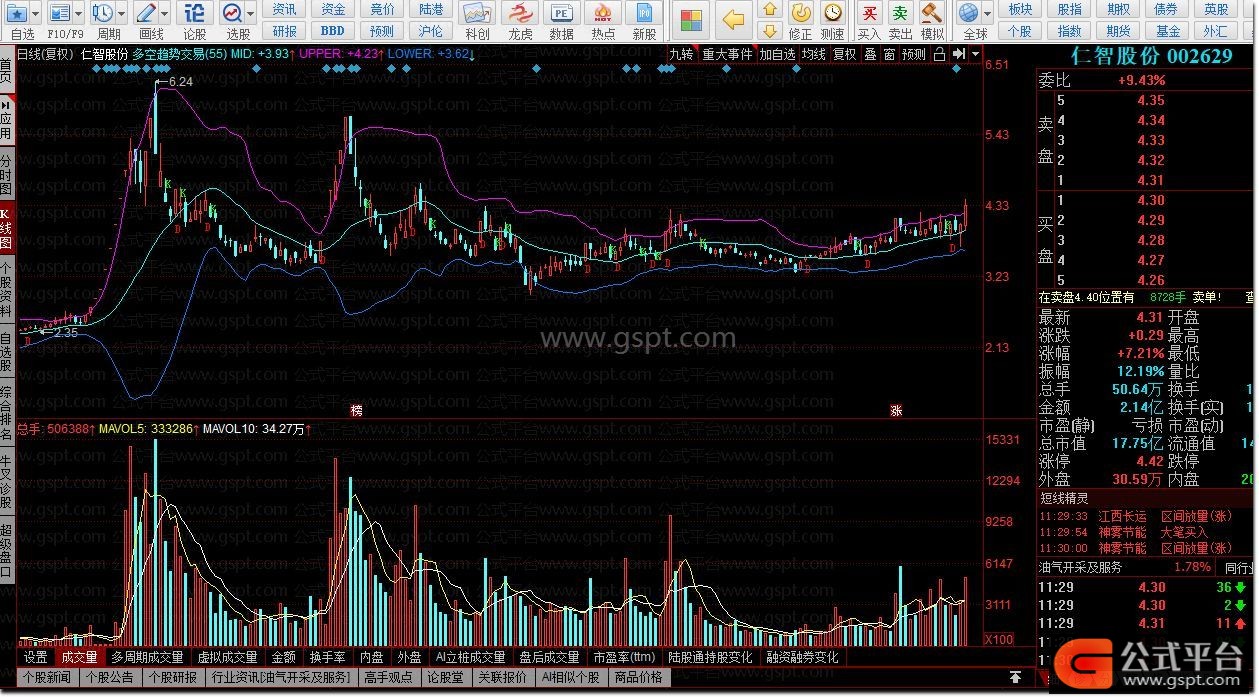Click the collapse-up arrow in bottom bar
Image resolution: width=1259 pixels, height=697 pixels.
coord(1015,677)
